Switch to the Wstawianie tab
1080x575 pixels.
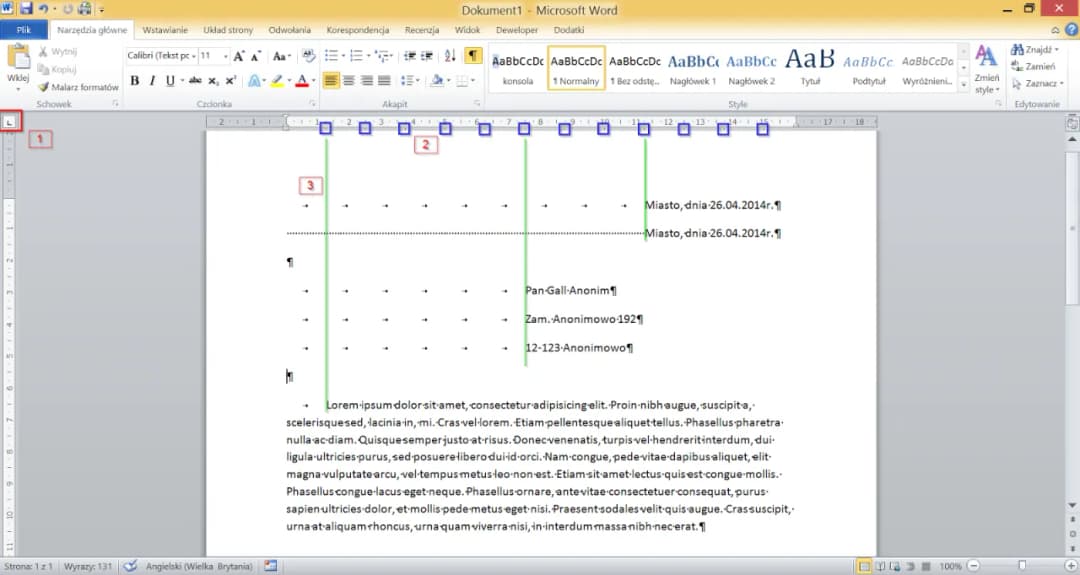click(165, 30)
